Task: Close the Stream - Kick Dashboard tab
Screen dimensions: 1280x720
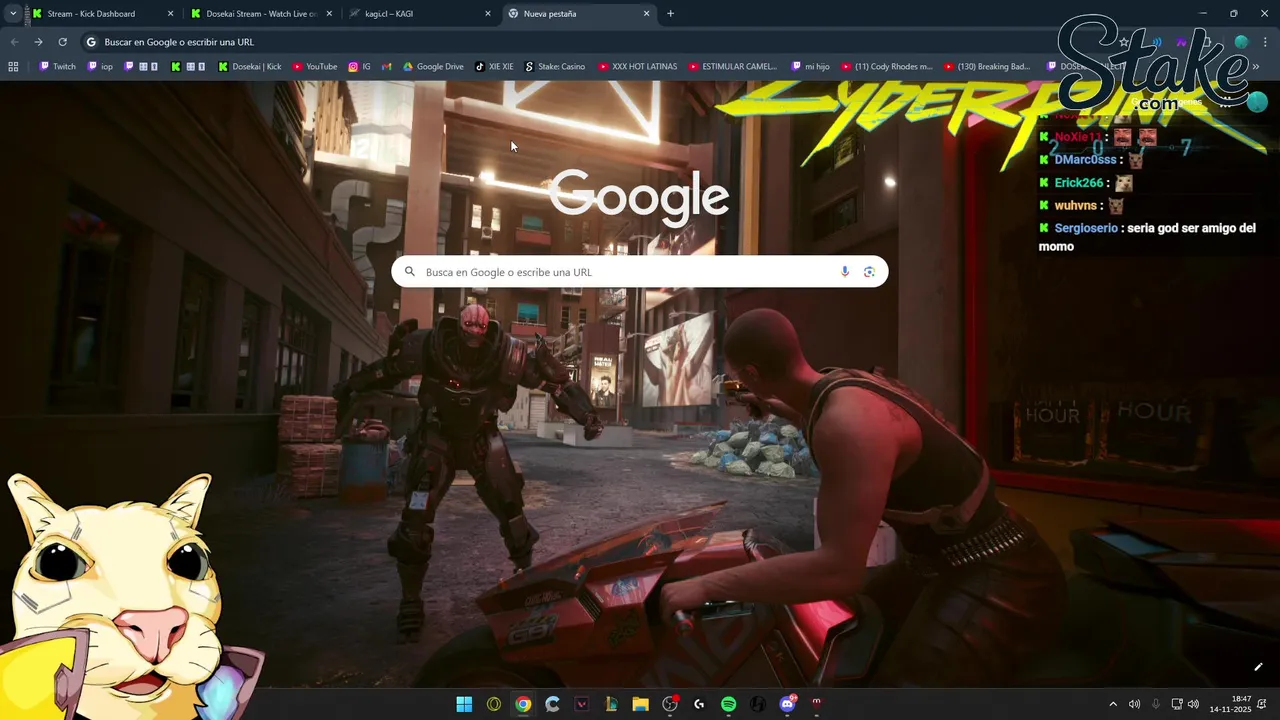Action: (170, 14)
